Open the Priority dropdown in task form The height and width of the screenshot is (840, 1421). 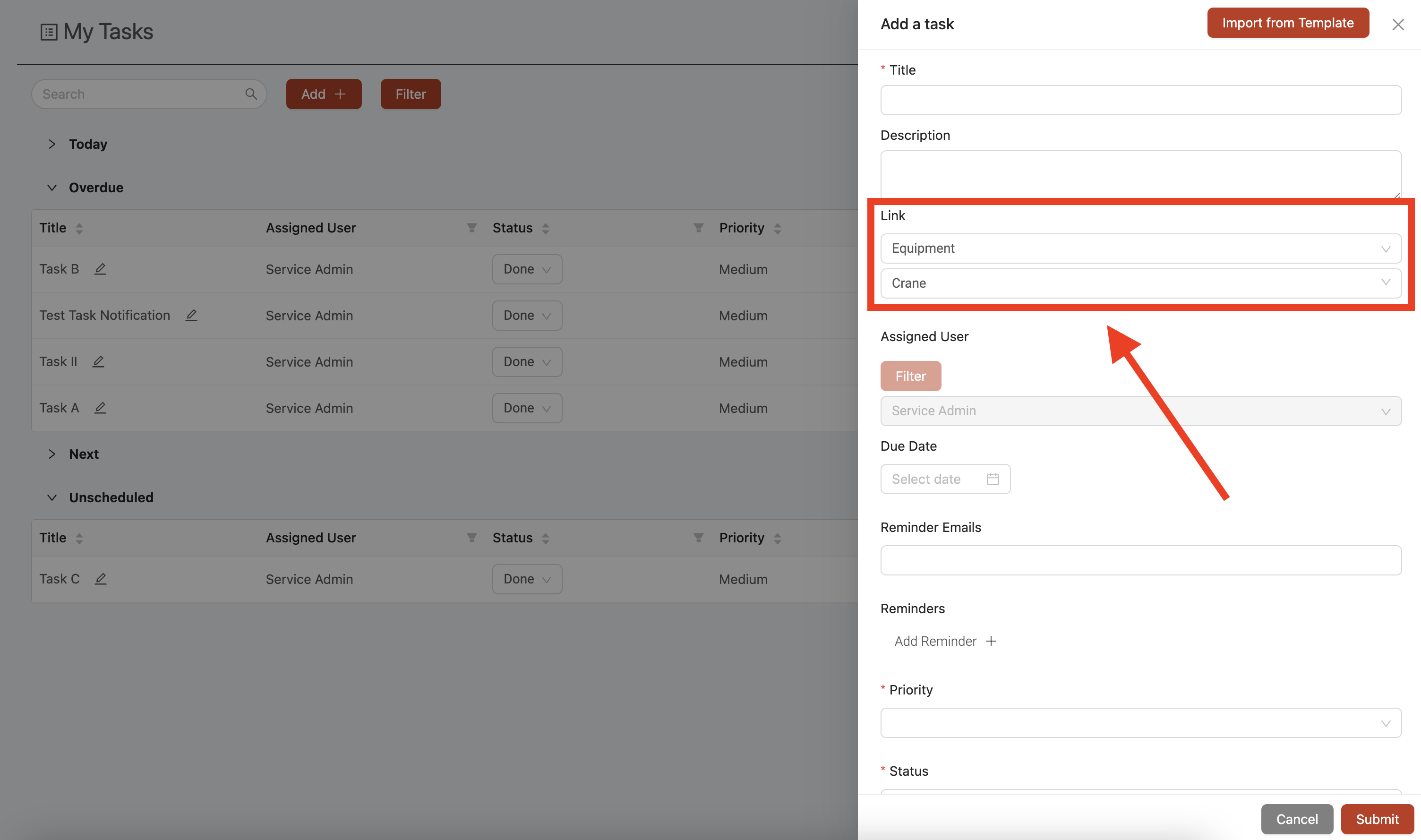(1141, 723)
